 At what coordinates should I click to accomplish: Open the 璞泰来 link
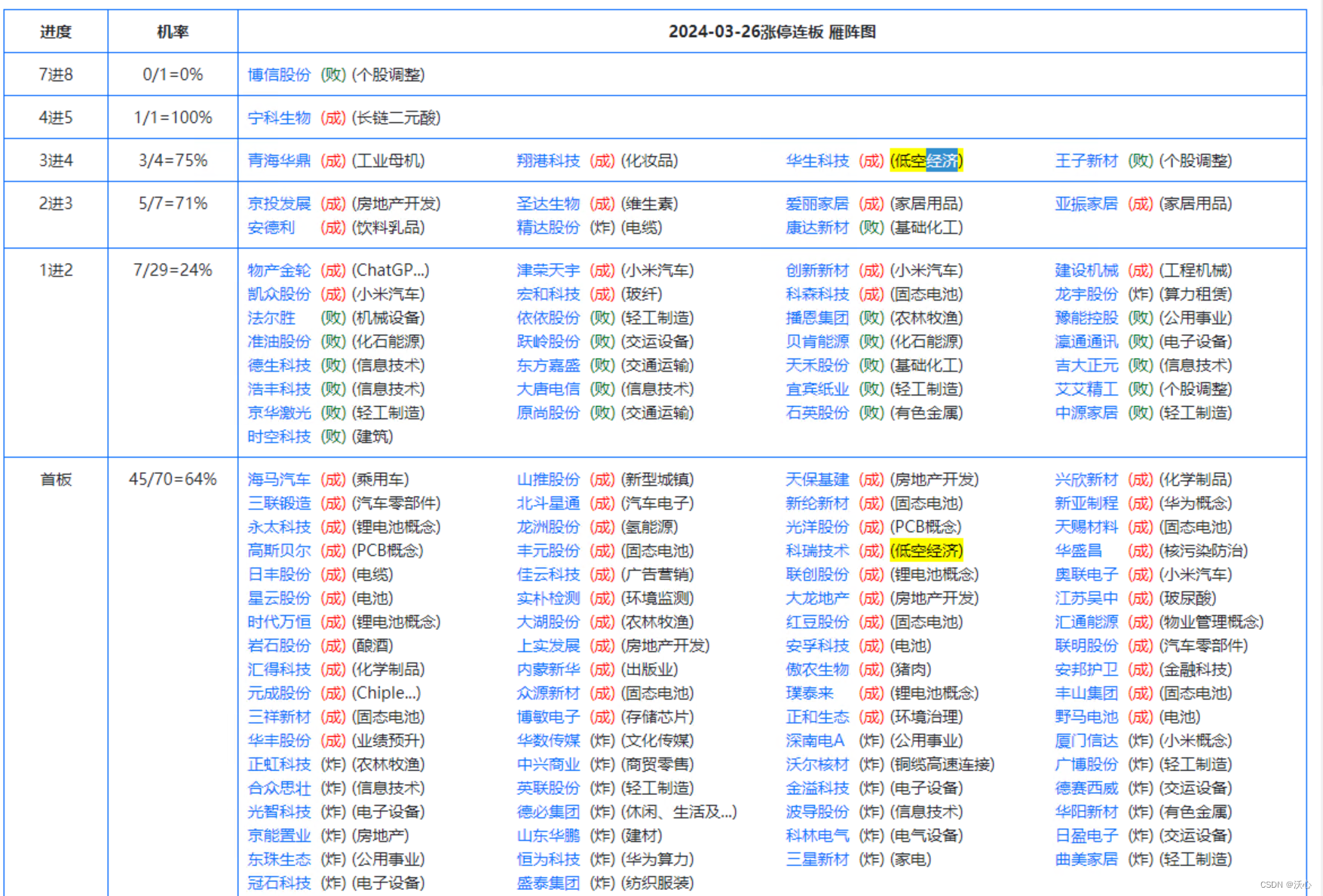click(x=810, y=693)
